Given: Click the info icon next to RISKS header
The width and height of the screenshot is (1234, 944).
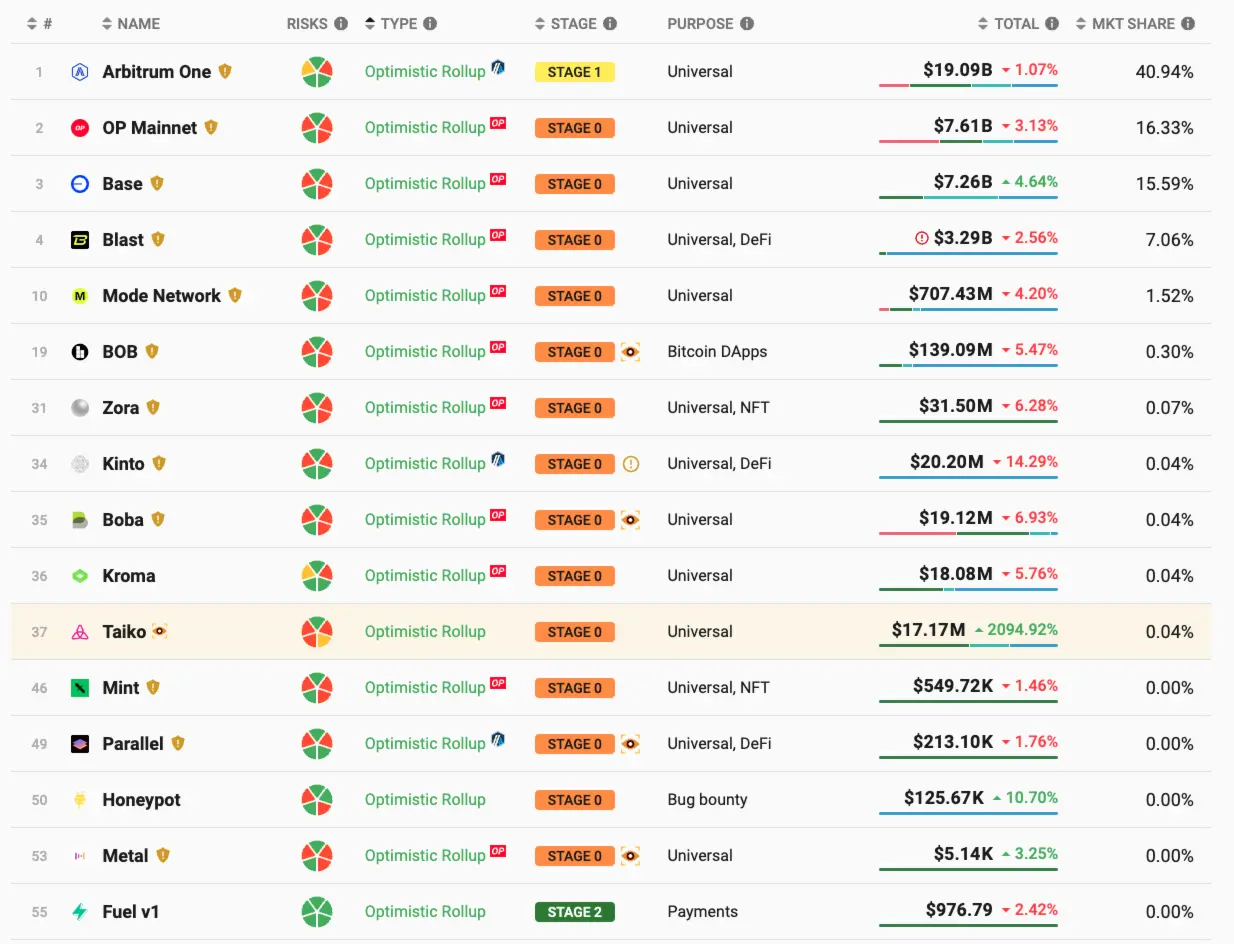Looking at the screenshot, I should tap(341, 24).
